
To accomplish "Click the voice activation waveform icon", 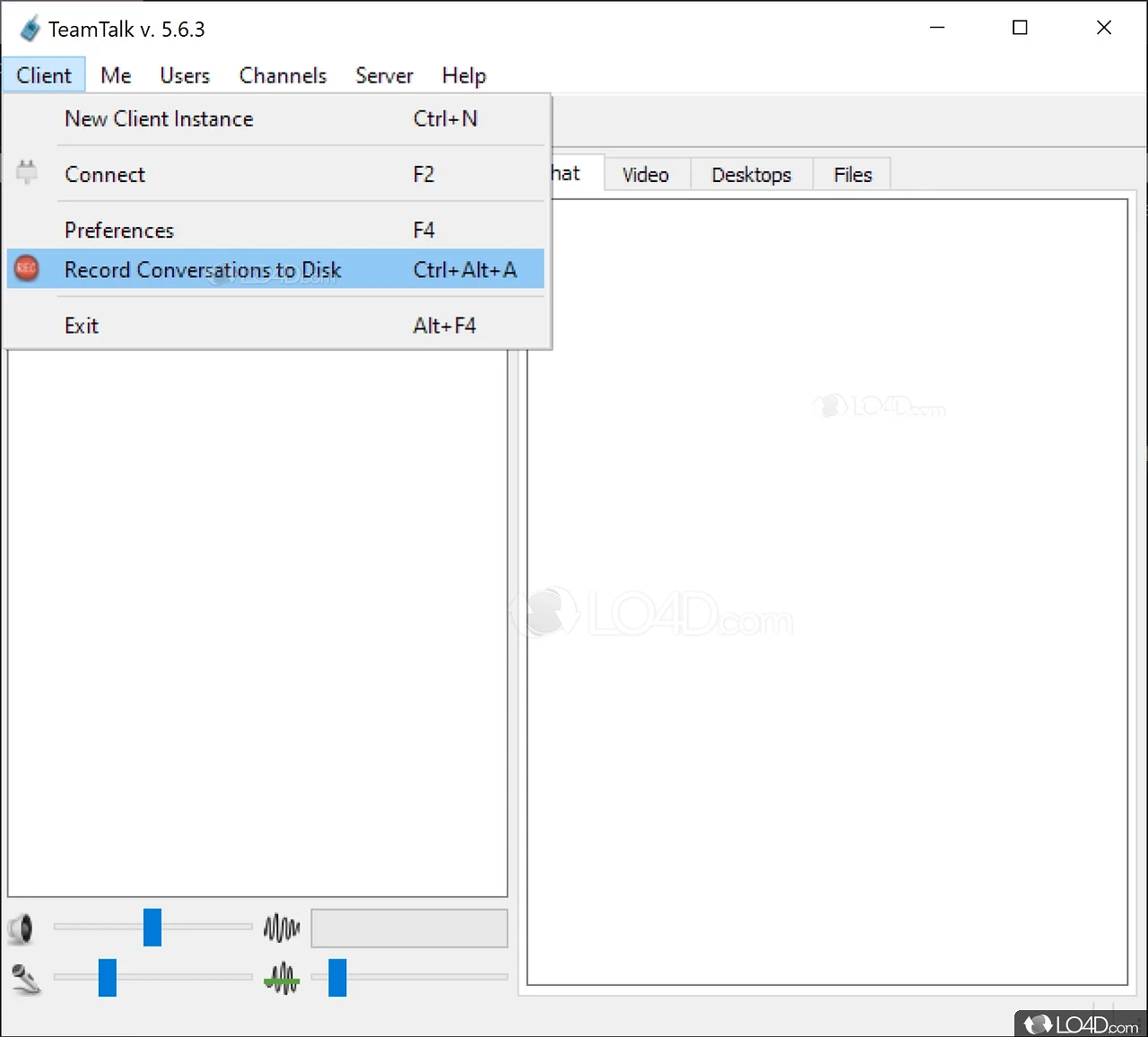I will [x=282, y=928].
